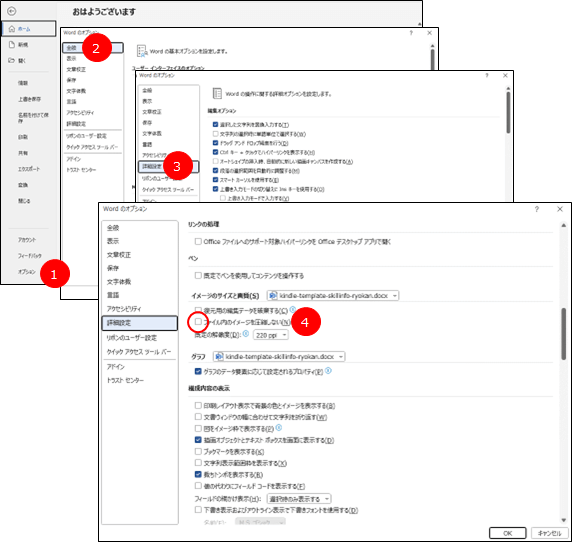Click the OK button of front dialog
The image size is (572, 542).
507,533
